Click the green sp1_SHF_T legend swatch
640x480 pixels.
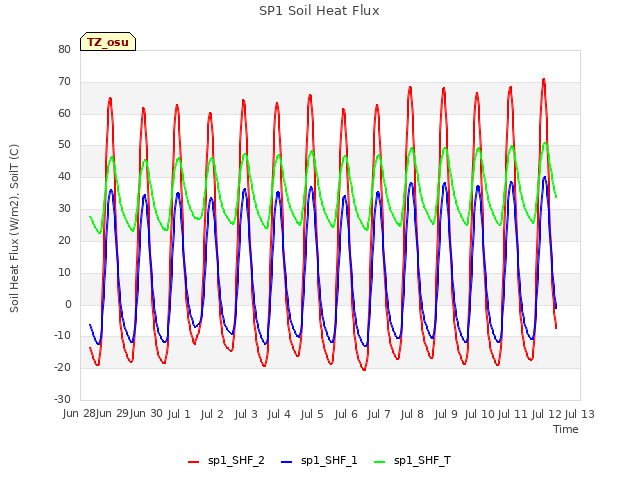click(380, 462)
